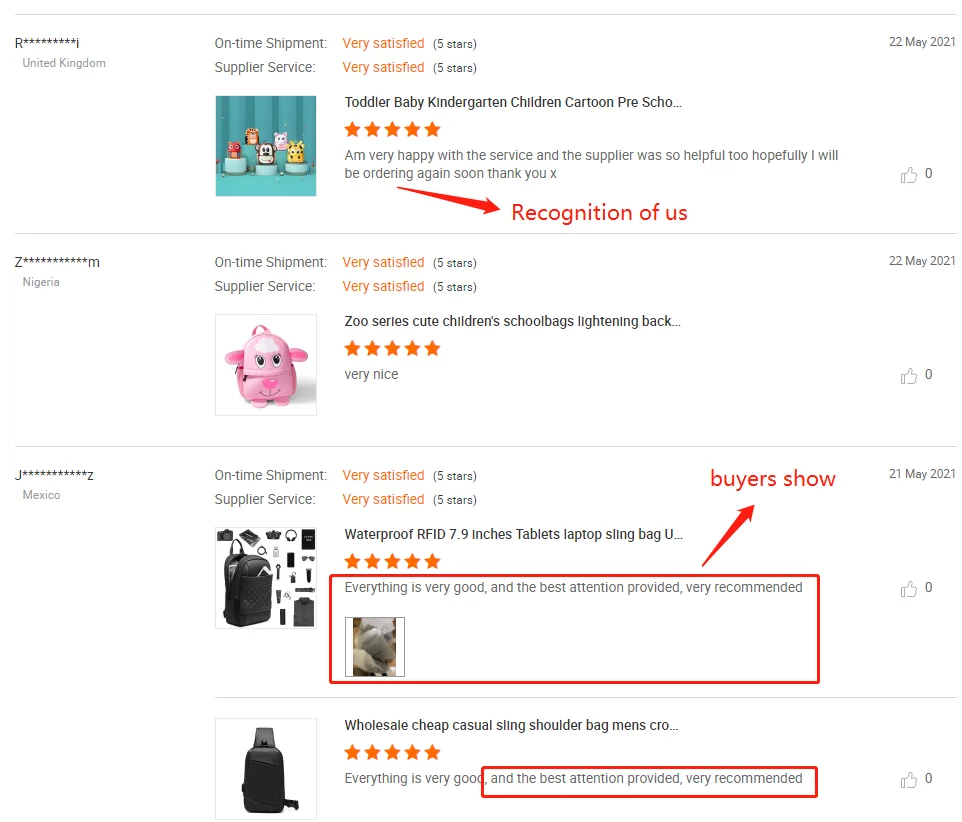
Task: Open the pink zoo schoolbag product image
Action: (x=266, y=365)
